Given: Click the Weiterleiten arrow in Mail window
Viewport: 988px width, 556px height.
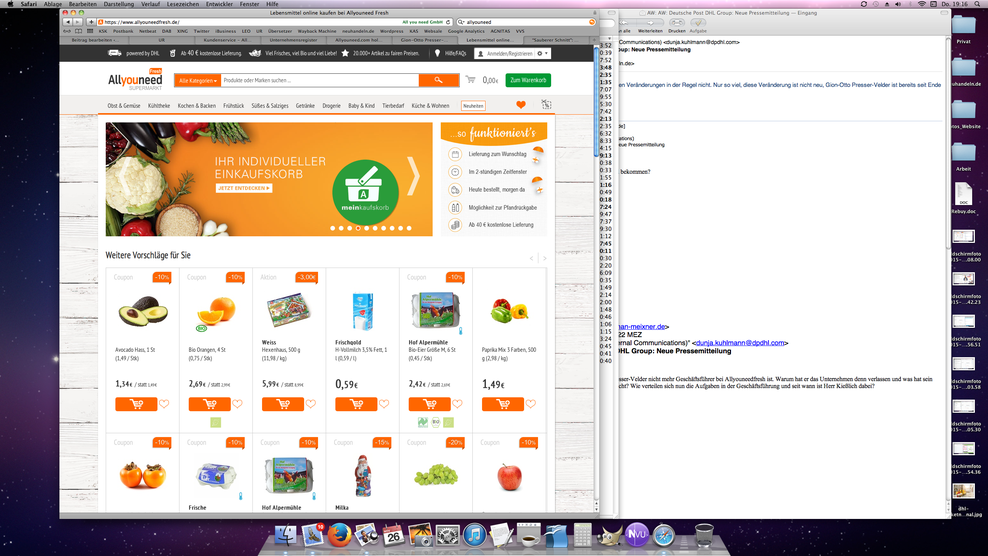Looking at the screenshot, I should pyautogui.click(x=650, y=23).
